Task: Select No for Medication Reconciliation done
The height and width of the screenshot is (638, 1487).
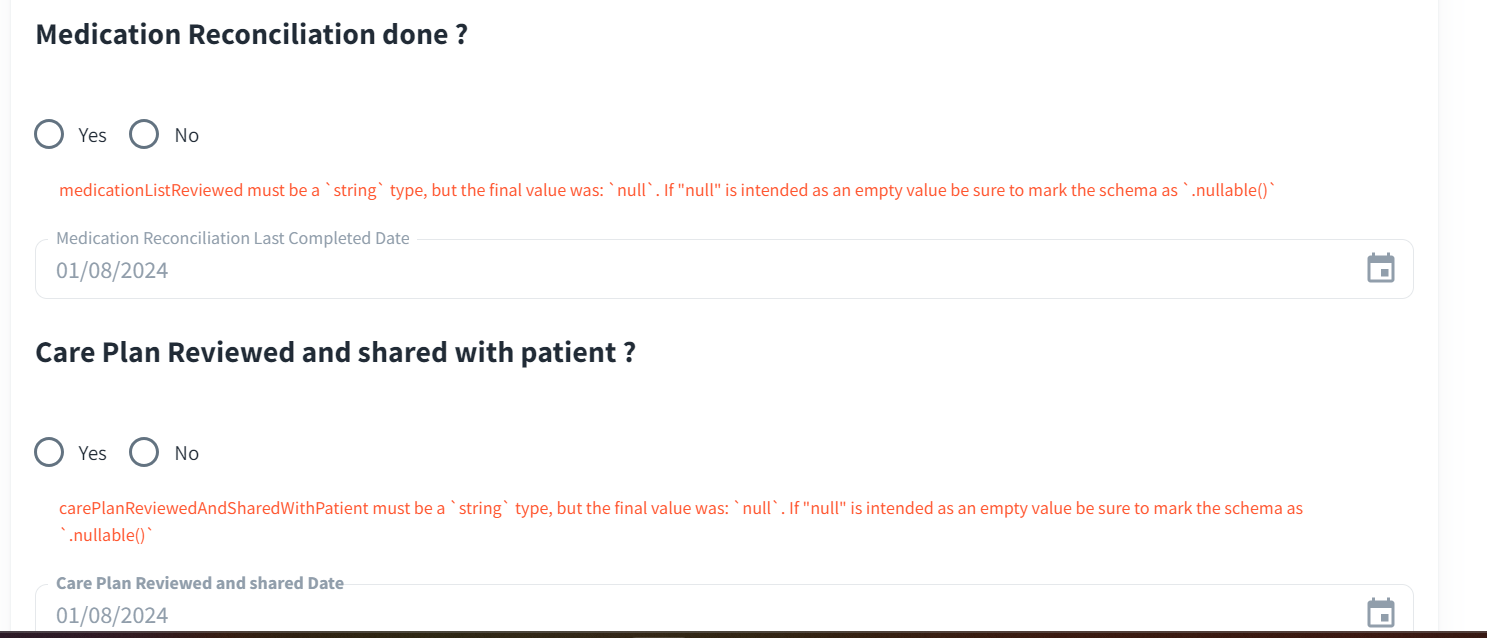Action: [x=144, y=134]
